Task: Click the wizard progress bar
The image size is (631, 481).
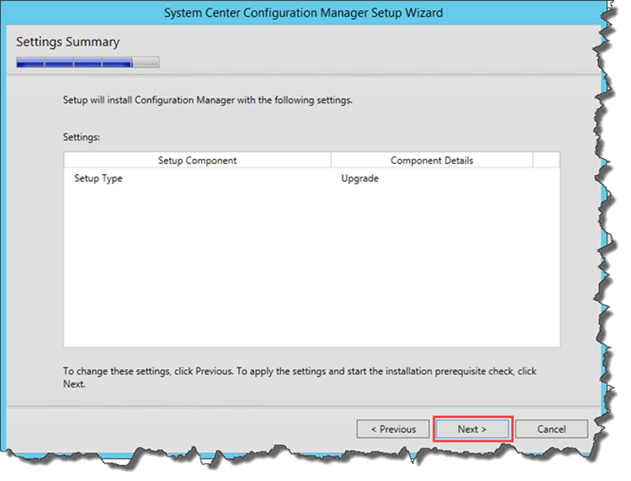Action: coord(88,62)
